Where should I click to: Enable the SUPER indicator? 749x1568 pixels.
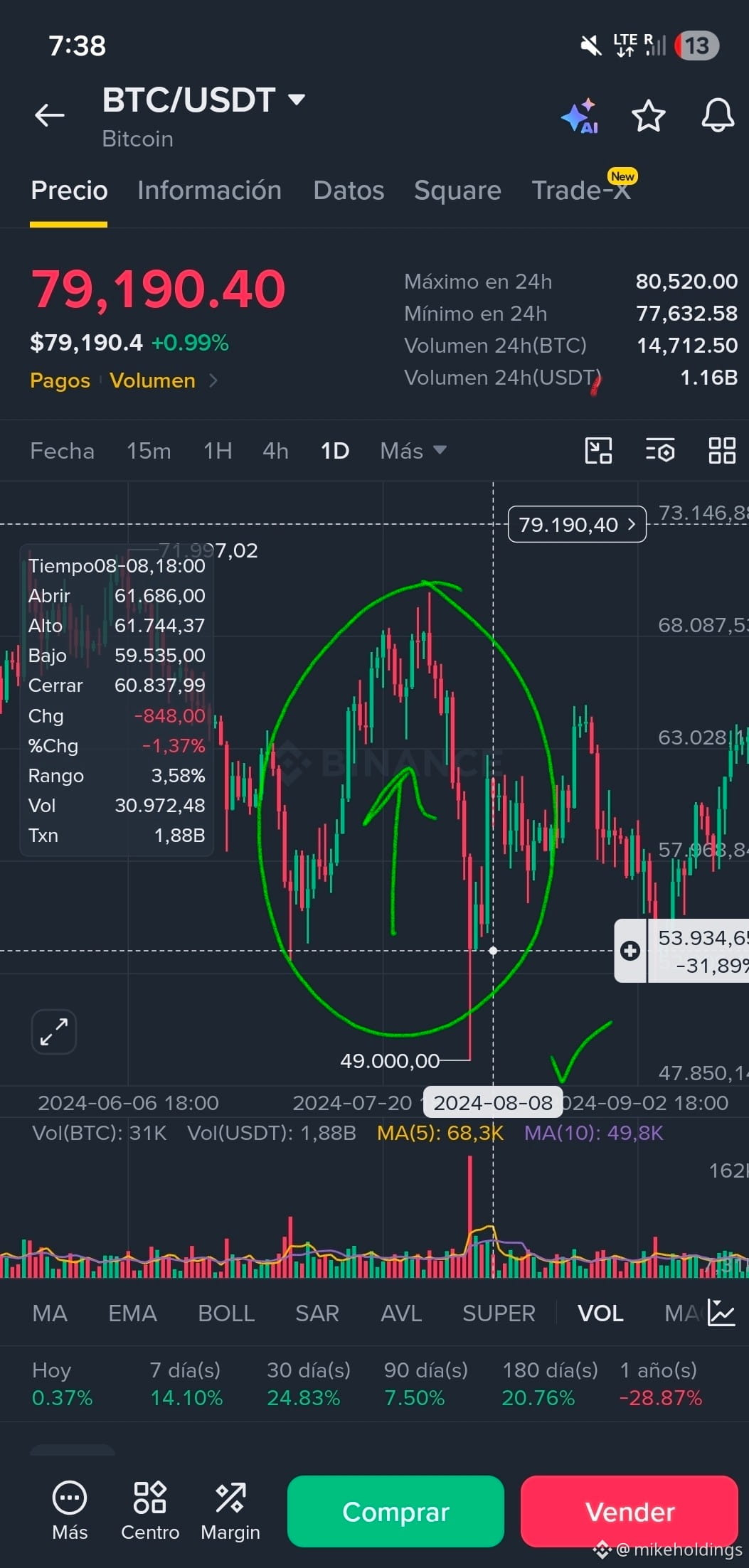click(x=499, y=1313)
